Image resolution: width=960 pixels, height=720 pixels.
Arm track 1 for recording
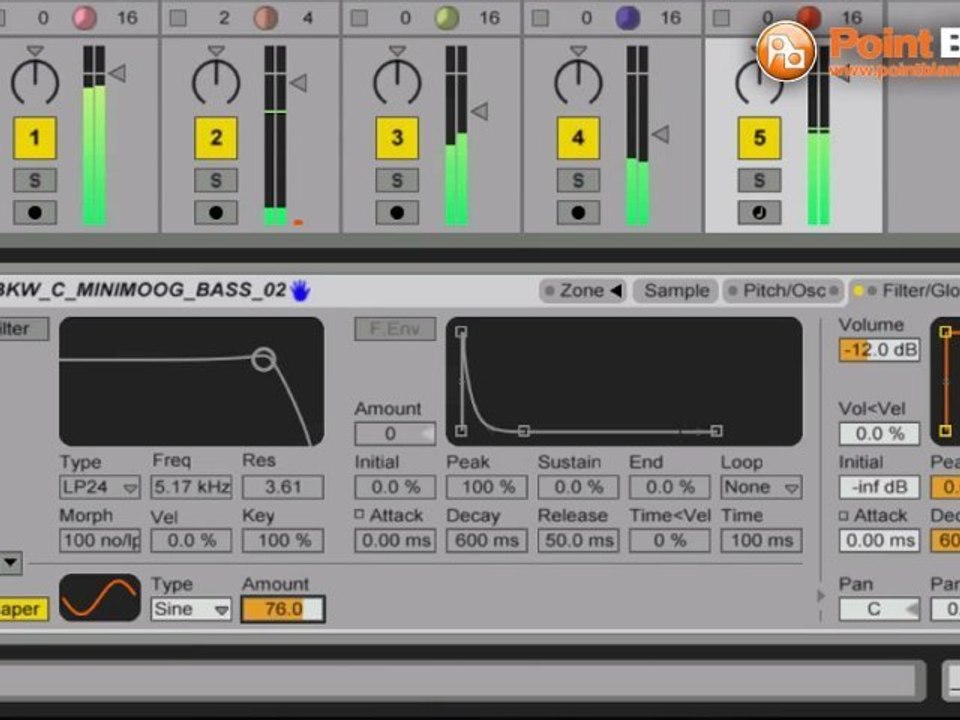point(35,212)
